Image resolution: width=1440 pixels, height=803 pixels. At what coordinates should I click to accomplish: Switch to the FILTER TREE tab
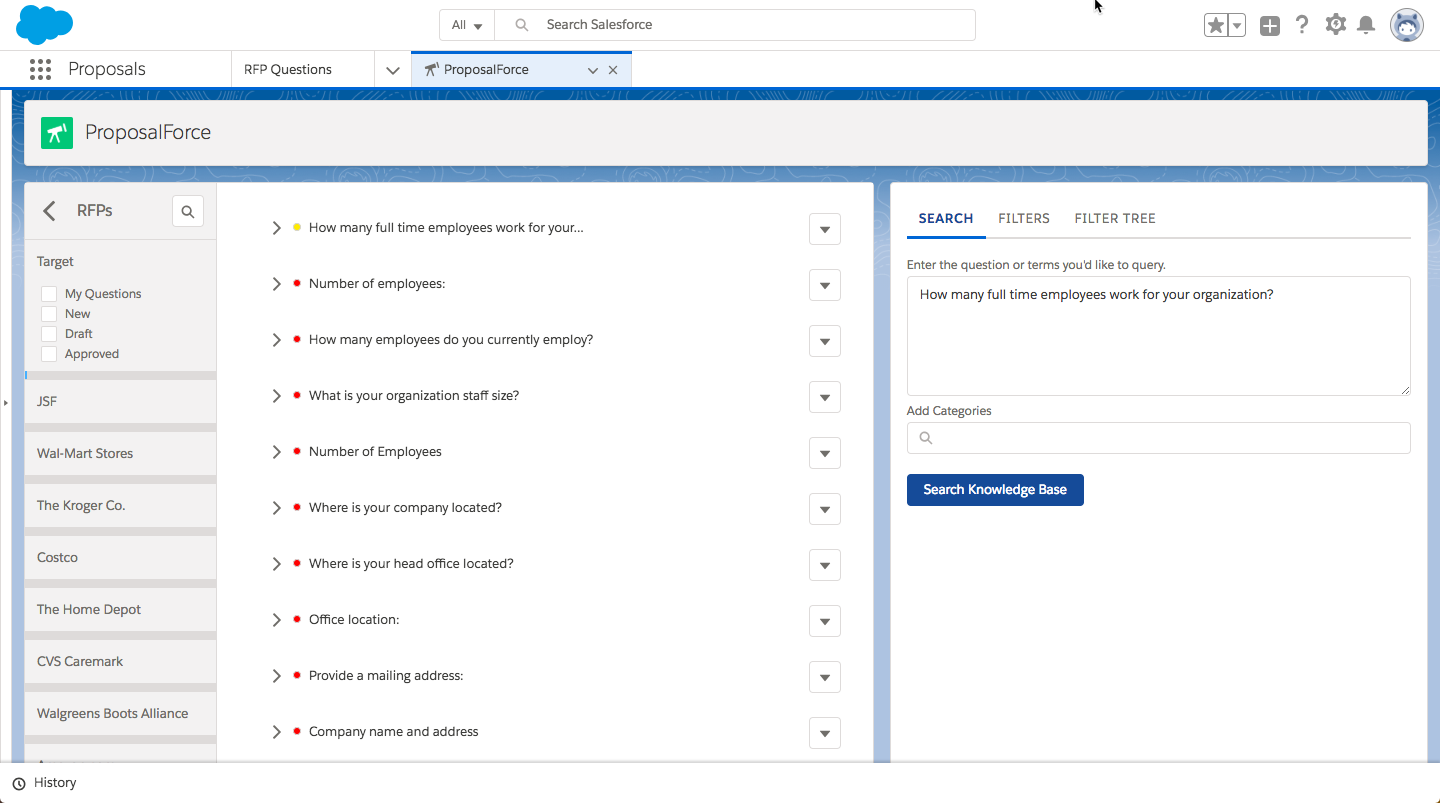tap(1114, 218)
